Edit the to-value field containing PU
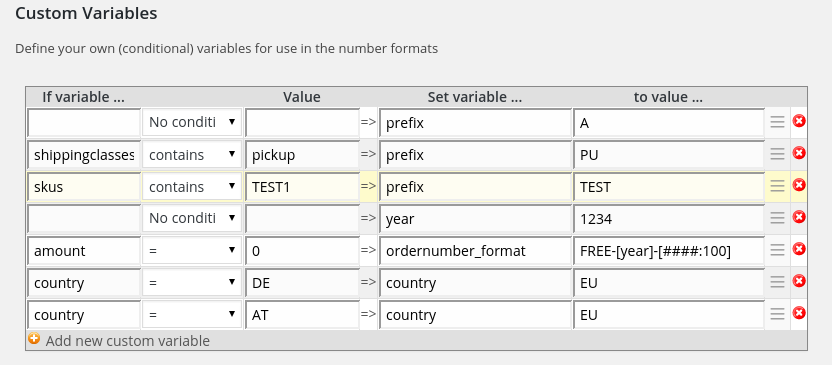This screenshot has width=832, height=365. click(669, 154)
